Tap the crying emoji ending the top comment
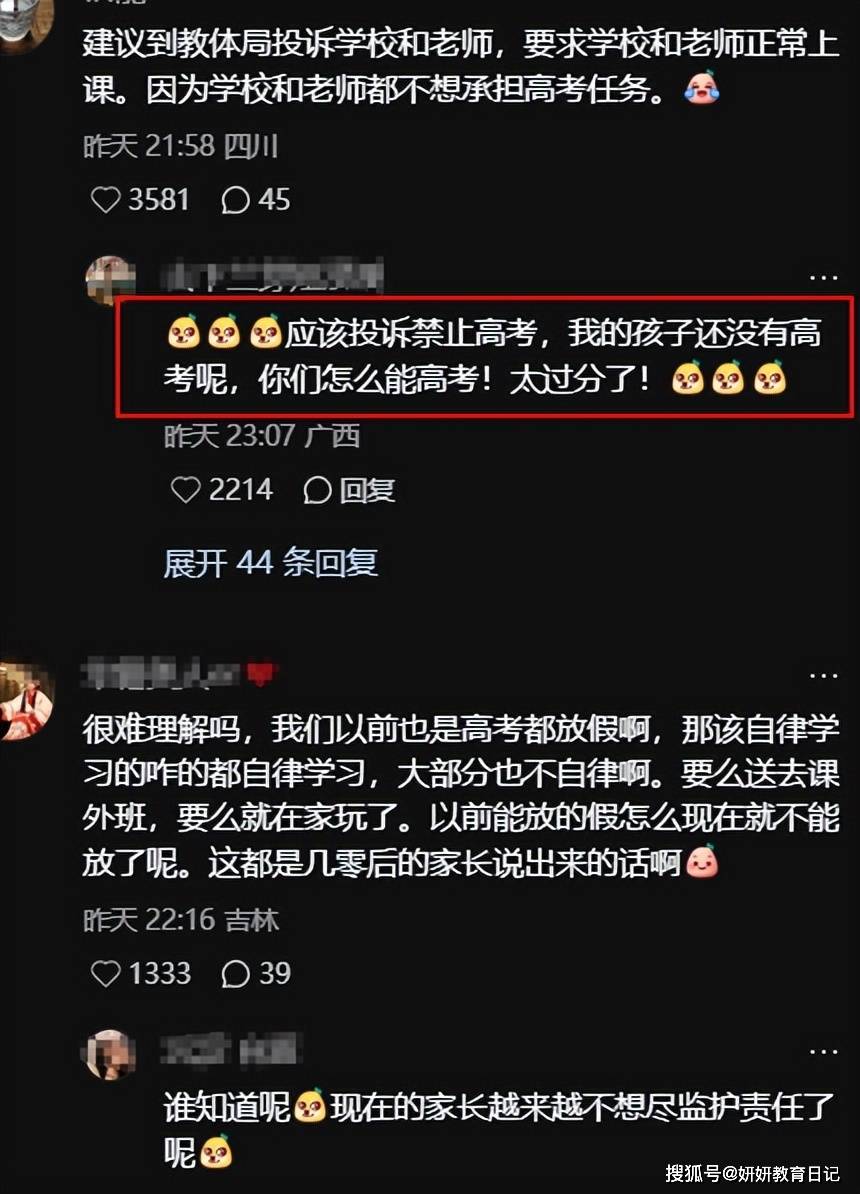This screenshot has width=860, height=1194. click(x=702, y=88)
